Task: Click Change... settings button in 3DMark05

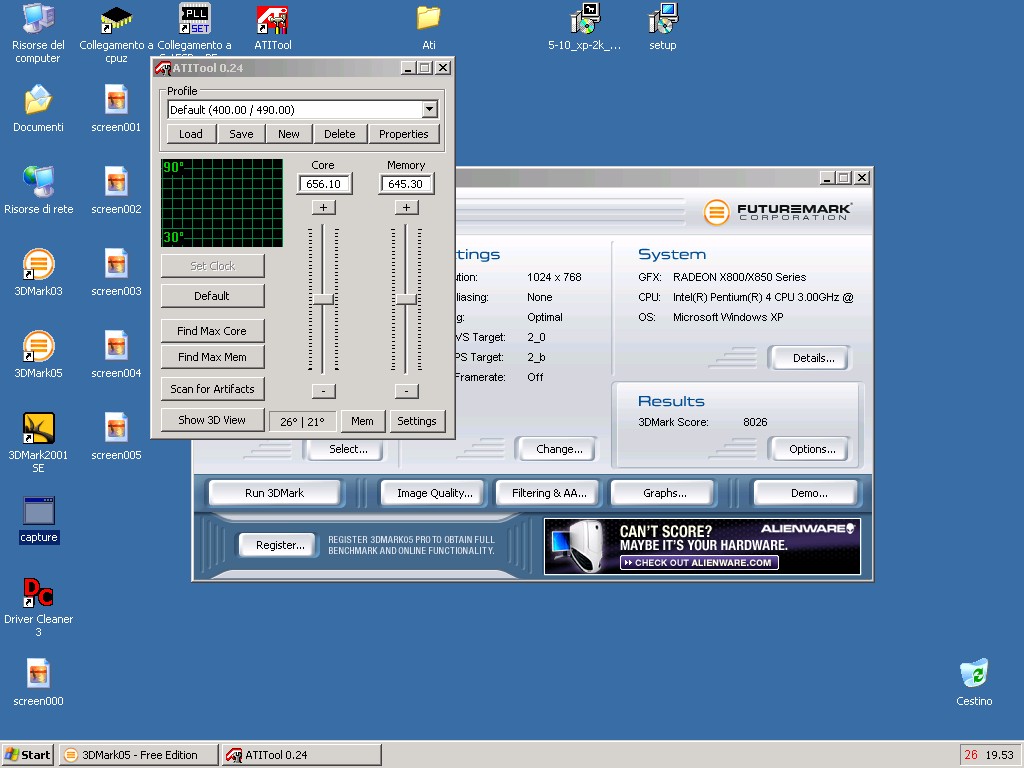Action: pos(559,449)
